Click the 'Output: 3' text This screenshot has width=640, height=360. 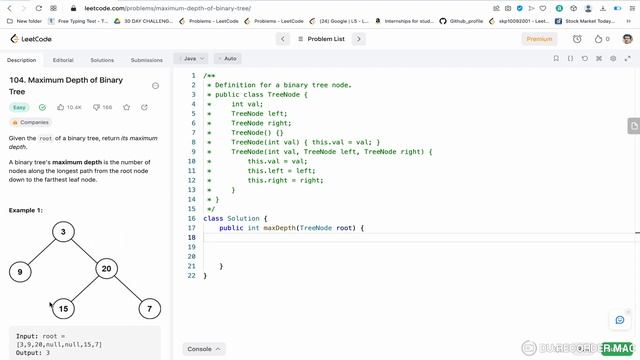(x=33, y=353)
